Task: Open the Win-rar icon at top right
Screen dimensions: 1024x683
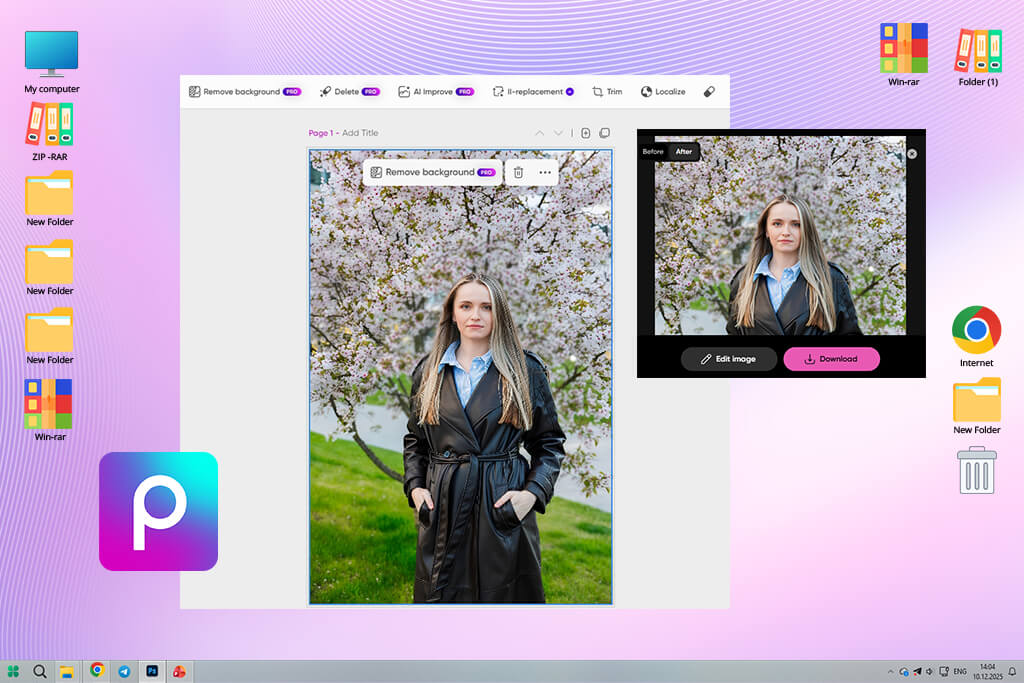Action: 903,55
